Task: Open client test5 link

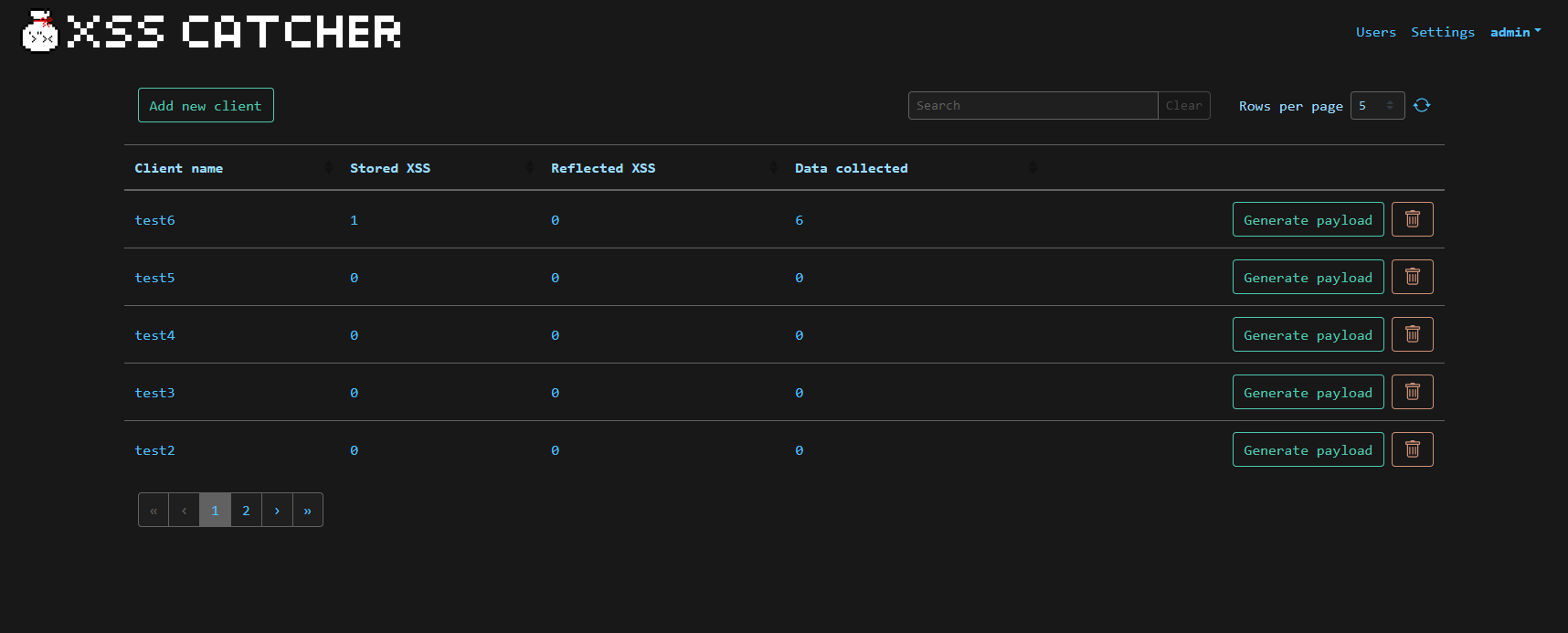Action: (x=154, y=278)
